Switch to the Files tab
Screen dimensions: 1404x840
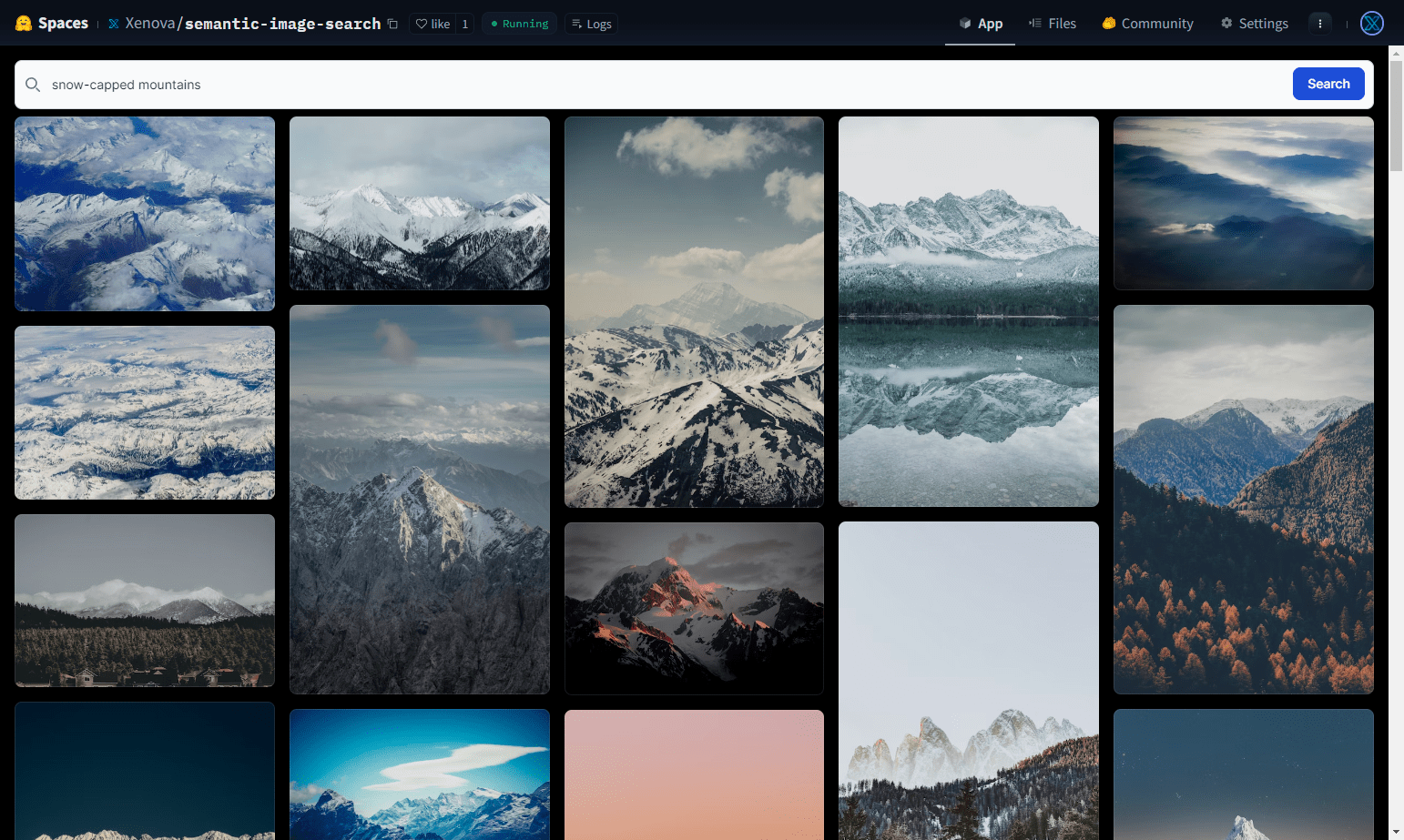[1052, 24]
